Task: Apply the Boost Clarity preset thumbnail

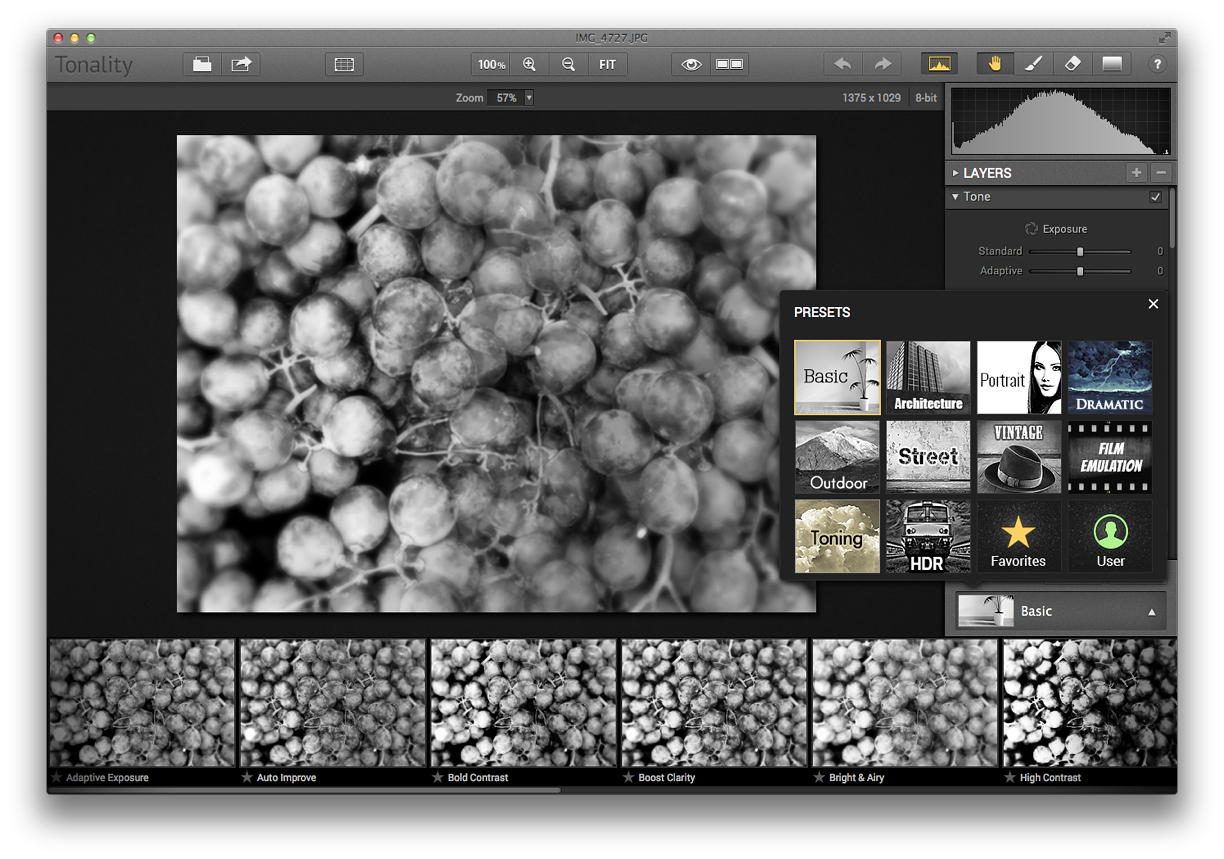Action: click(x=714, y=703)
